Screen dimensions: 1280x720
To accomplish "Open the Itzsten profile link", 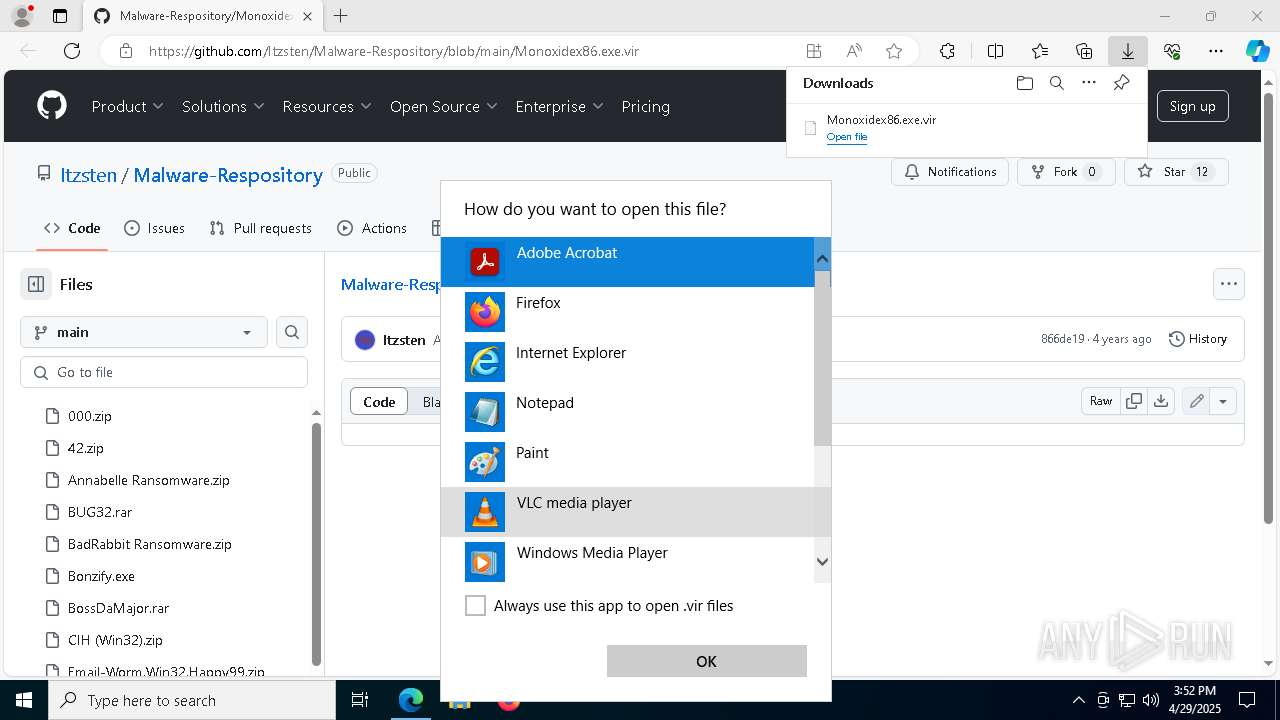I will coord(88,175).
